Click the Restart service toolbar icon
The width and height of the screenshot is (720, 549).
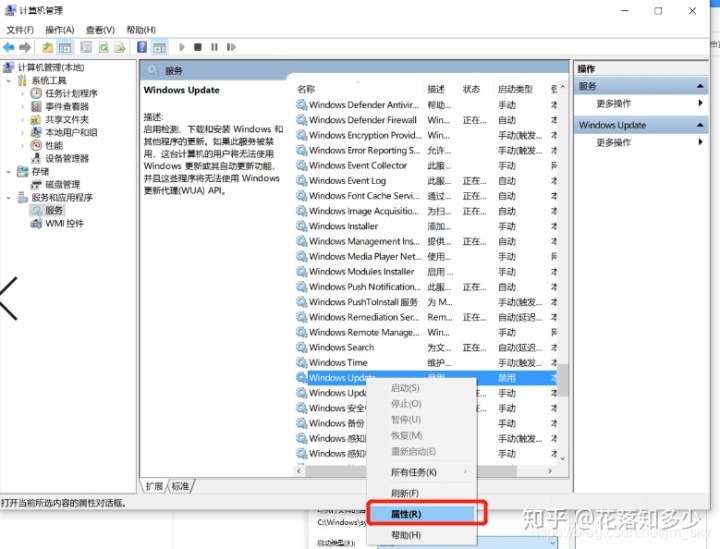(231, 47)
